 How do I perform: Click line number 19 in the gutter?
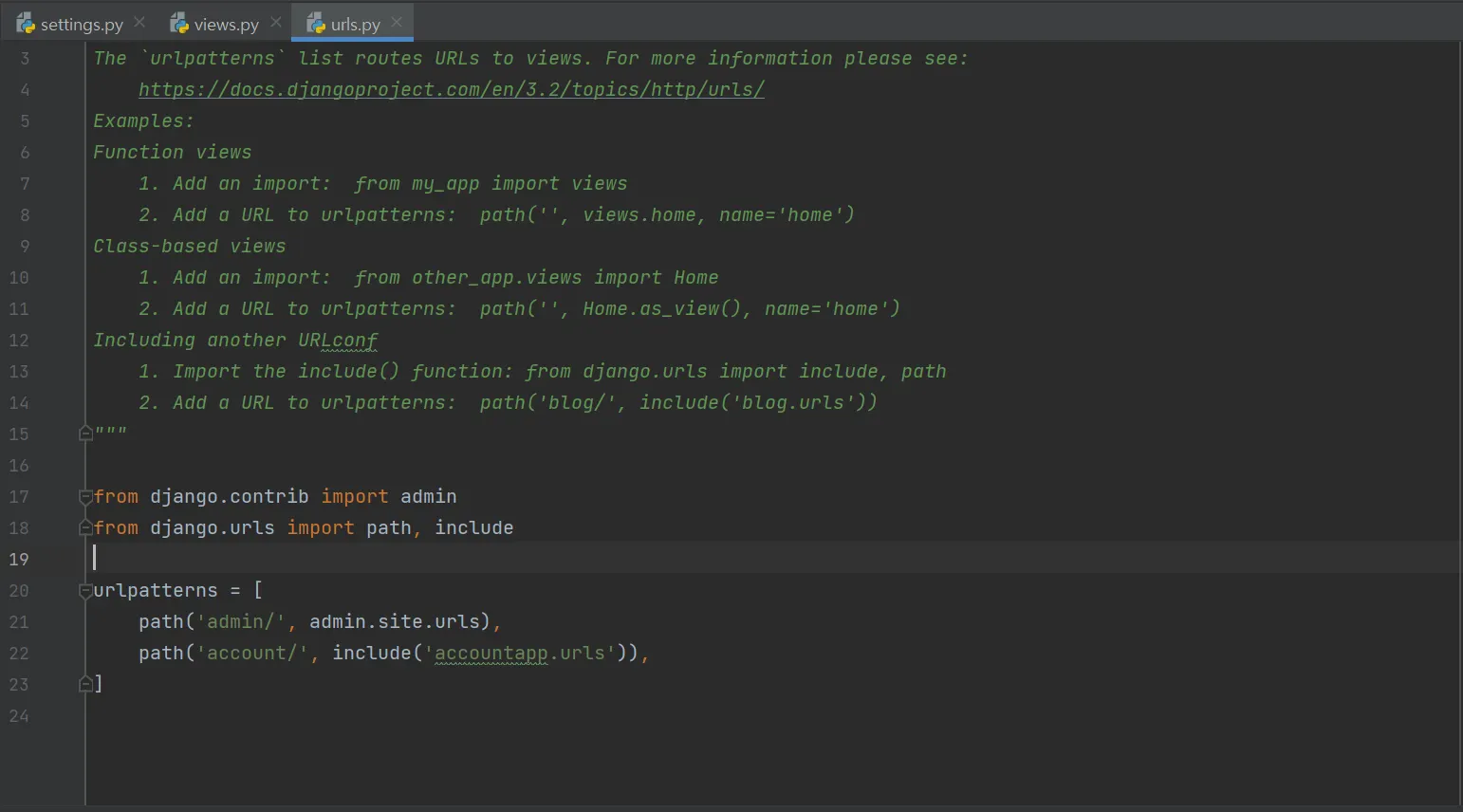point(19,560)
